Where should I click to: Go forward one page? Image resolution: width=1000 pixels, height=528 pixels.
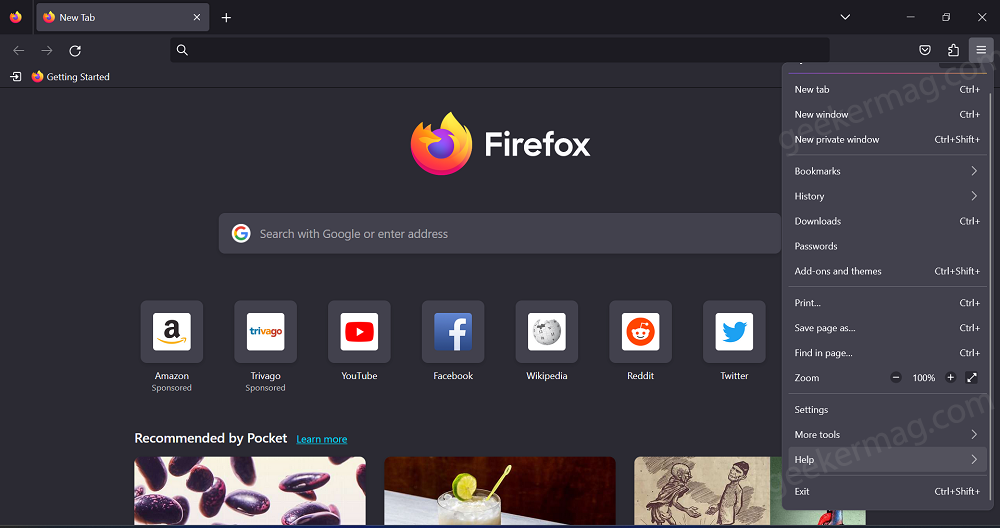47,50
